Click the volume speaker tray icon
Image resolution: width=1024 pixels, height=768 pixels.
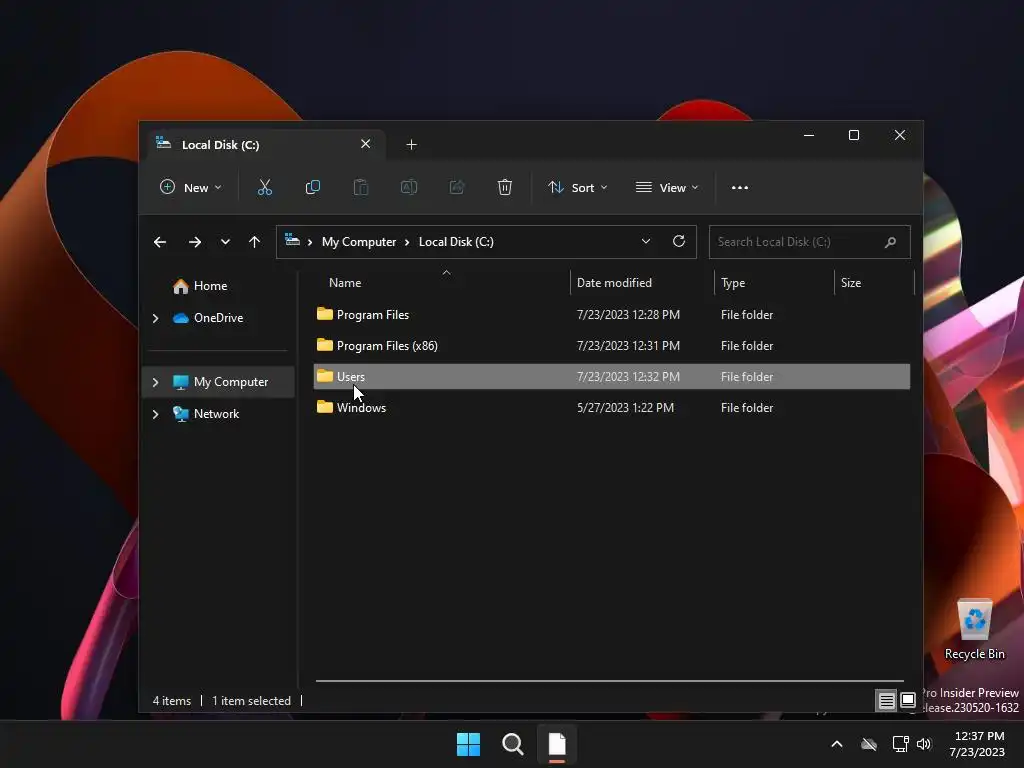point(924,744)
